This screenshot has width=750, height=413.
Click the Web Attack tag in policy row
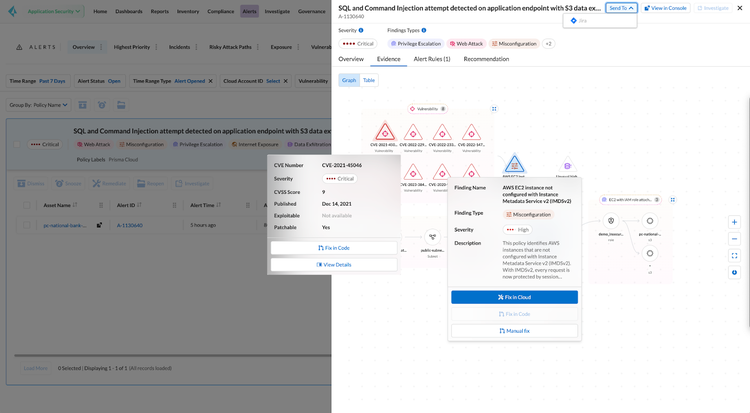click(x=93, y=144)
